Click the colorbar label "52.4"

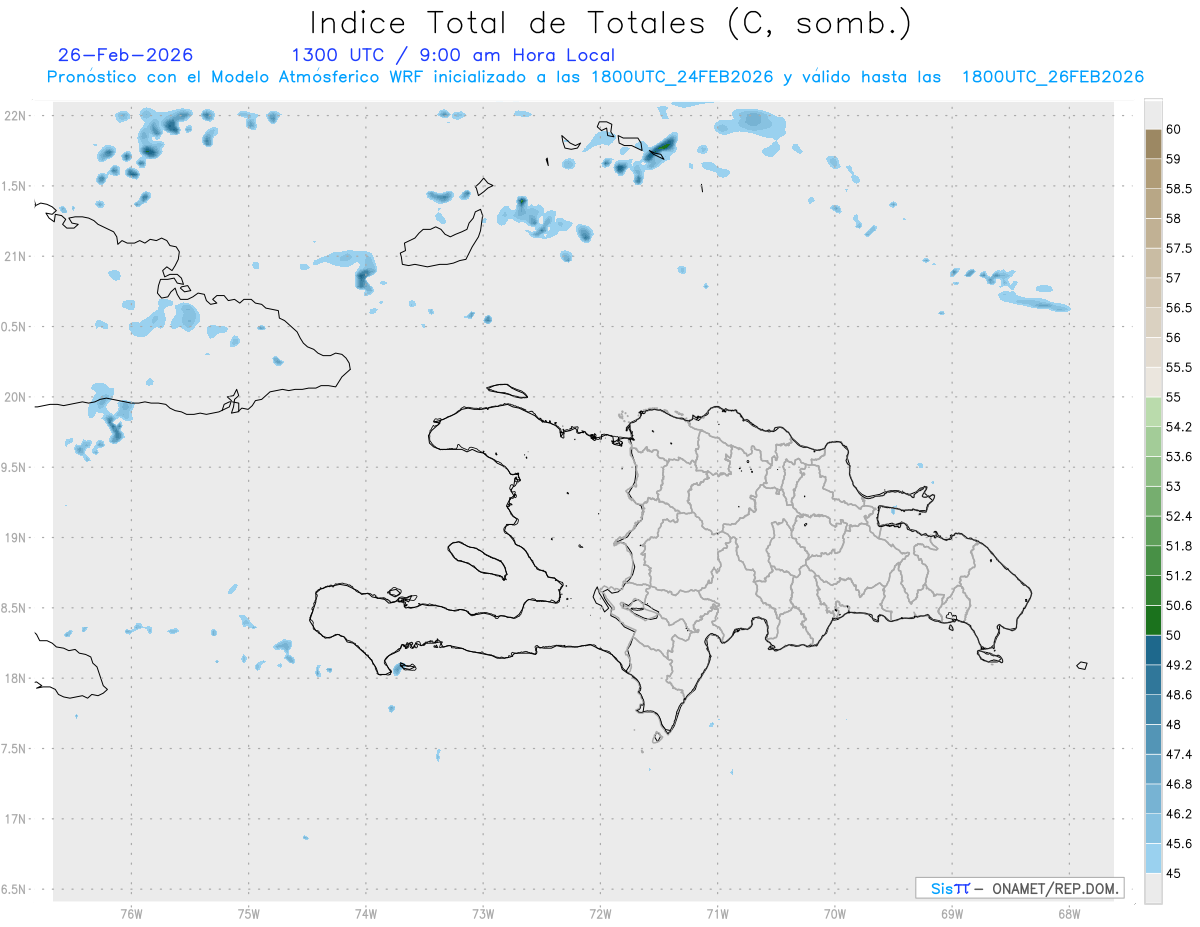point(1179,516)
